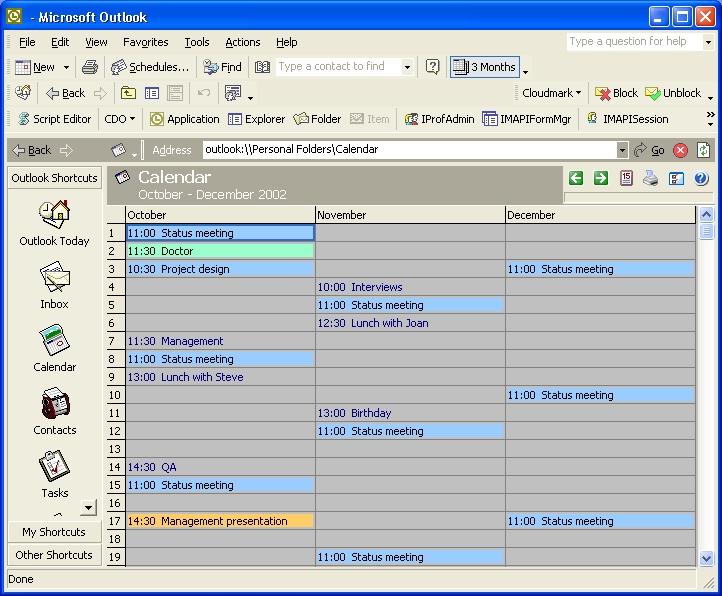Switch to Other Shortcuts group

coord(54,555)
